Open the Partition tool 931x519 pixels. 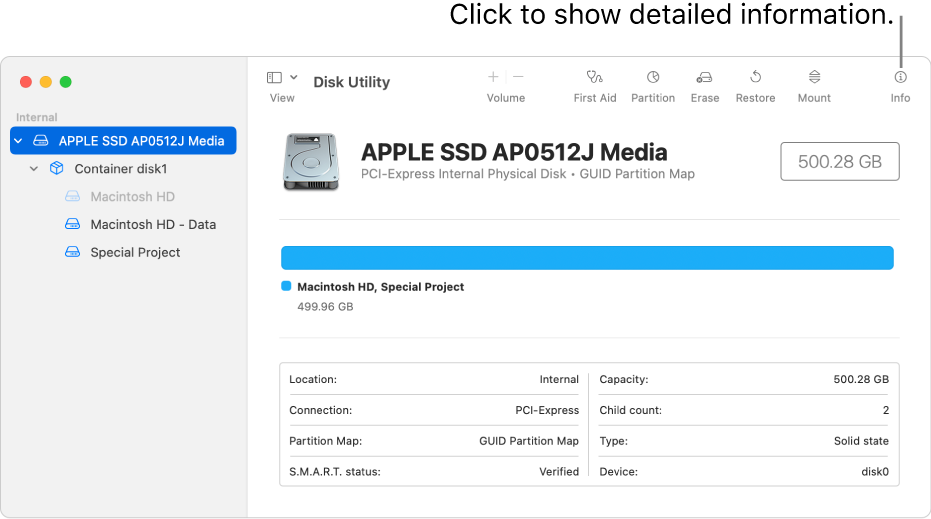click(653, 77)
